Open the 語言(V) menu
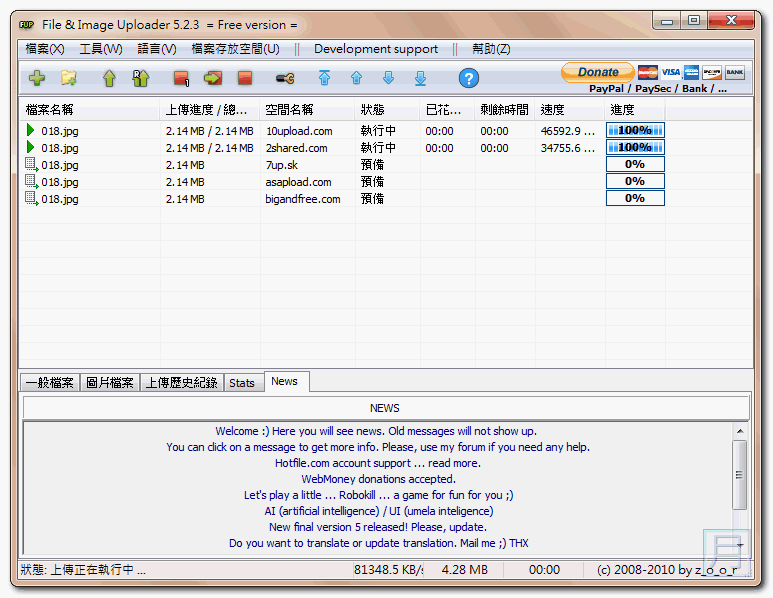 click(x=157, y=49)
